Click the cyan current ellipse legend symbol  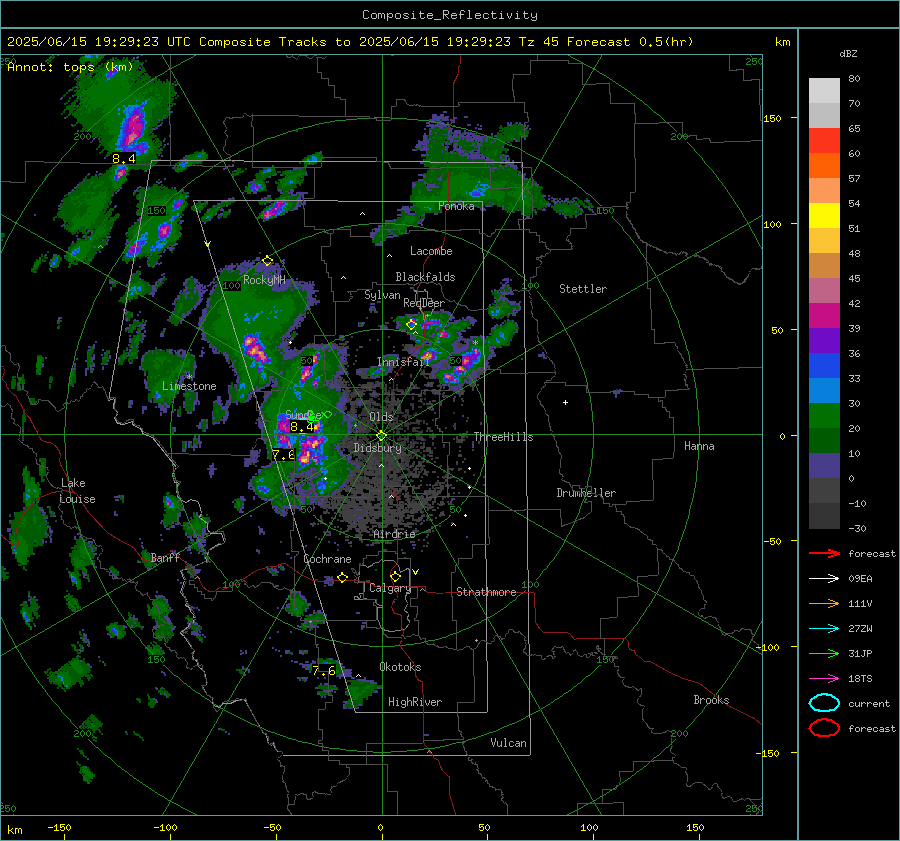(x=824, y=703)
